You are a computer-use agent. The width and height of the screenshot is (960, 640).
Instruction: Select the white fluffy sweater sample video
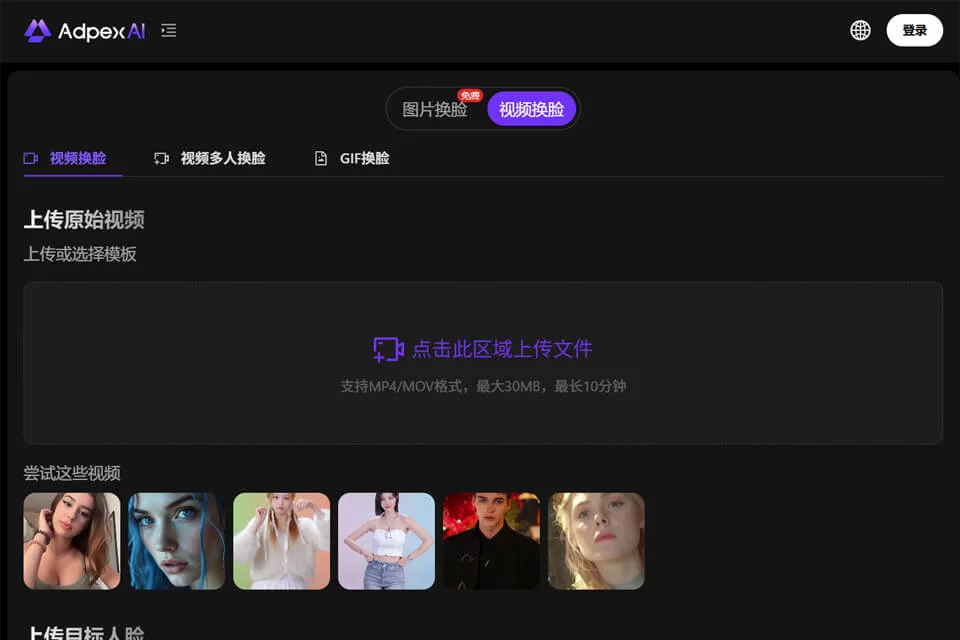[x=282, y=541]
